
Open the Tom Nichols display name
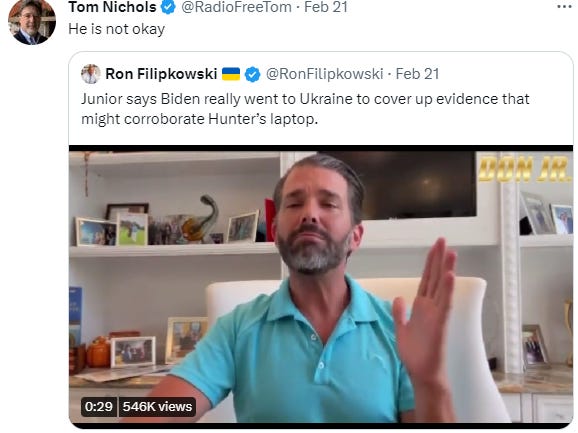112,7
